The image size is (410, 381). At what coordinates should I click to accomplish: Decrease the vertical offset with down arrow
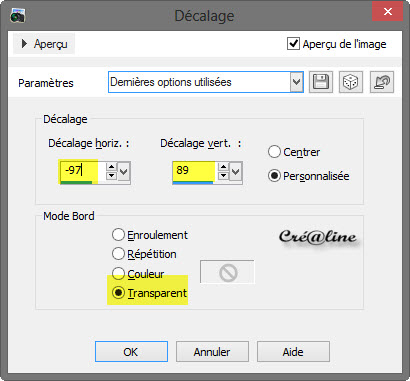click(x=224, y=176)
